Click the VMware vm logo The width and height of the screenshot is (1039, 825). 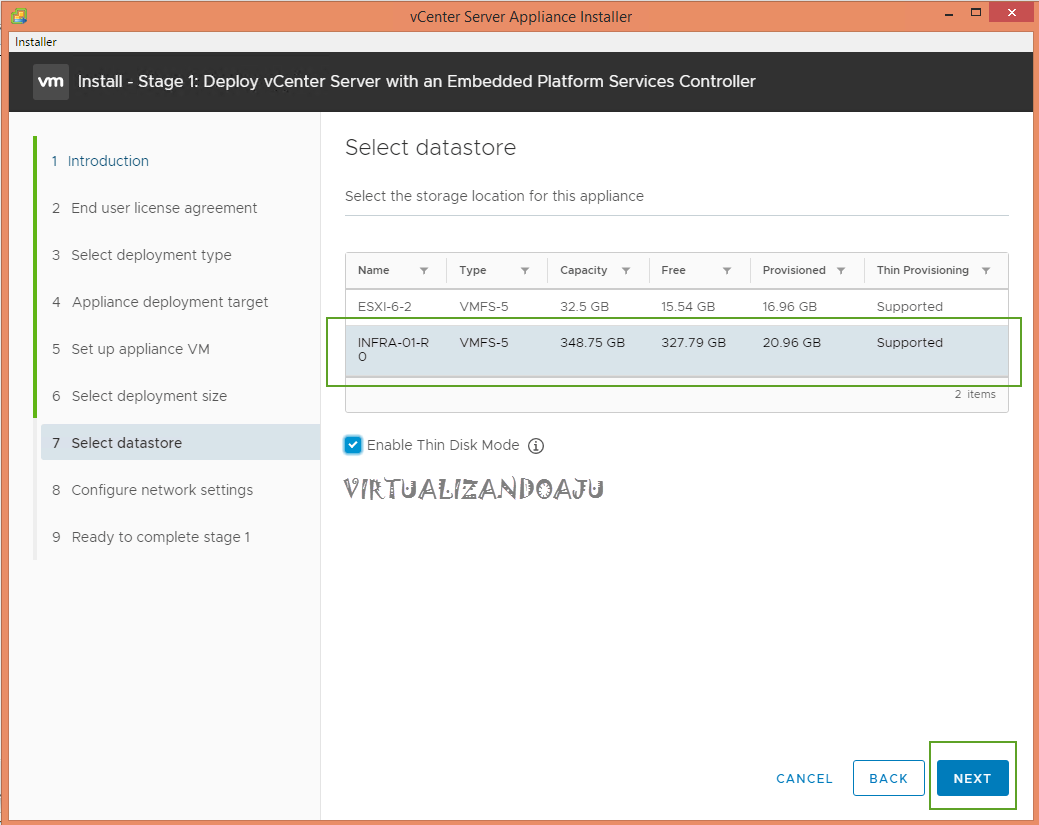pos(51,82)
